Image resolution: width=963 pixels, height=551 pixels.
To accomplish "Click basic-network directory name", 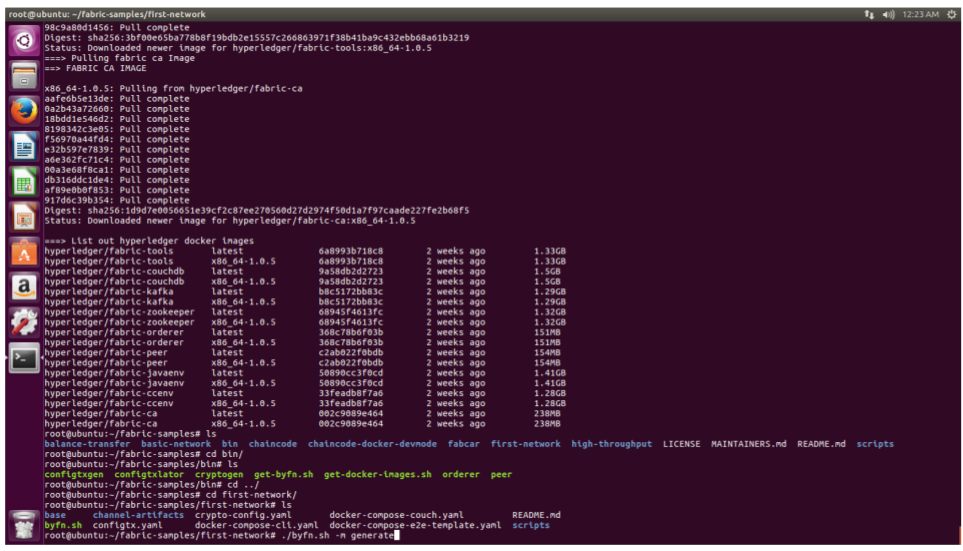I will pyautogui.click(x=176, y=444).
